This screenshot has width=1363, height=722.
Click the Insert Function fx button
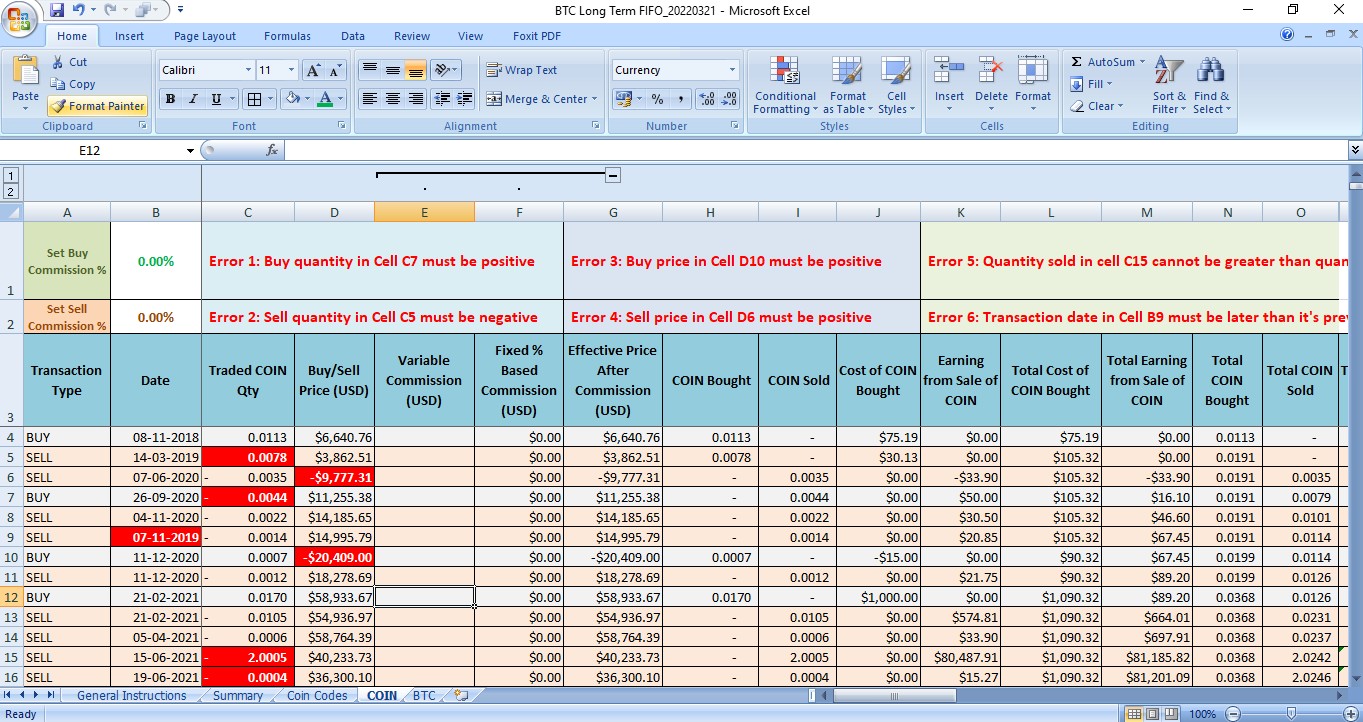[x=272, y=150]
